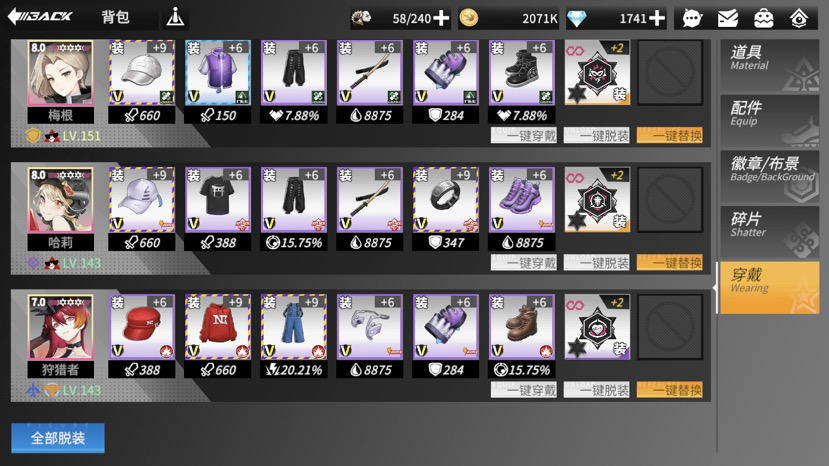
Task: Click 一键替换 in 哈莉's row
Action: click(670, 263)
